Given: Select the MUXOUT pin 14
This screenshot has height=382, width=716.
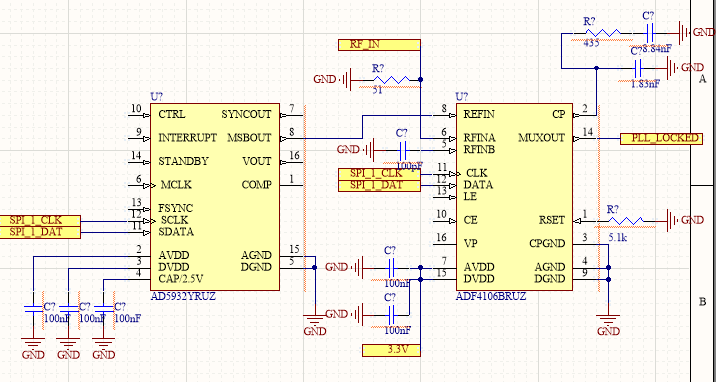Looking at the screenshot, I should point(584,138).
